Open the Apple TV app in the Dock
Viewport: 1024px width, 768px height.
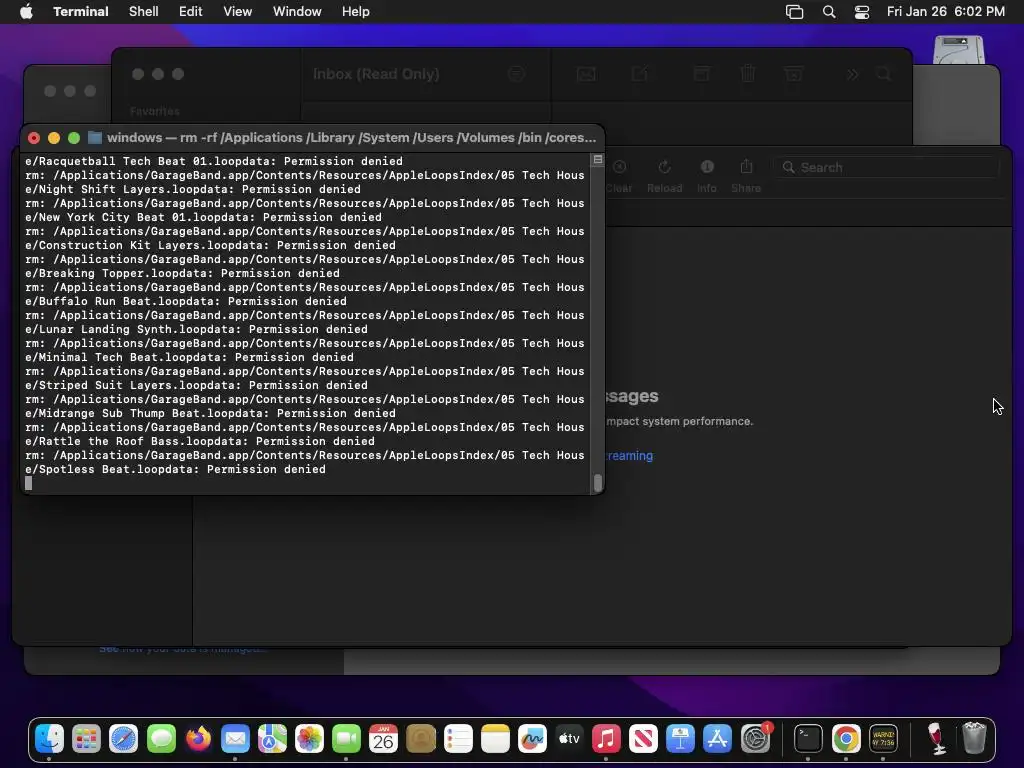[569, 739]
